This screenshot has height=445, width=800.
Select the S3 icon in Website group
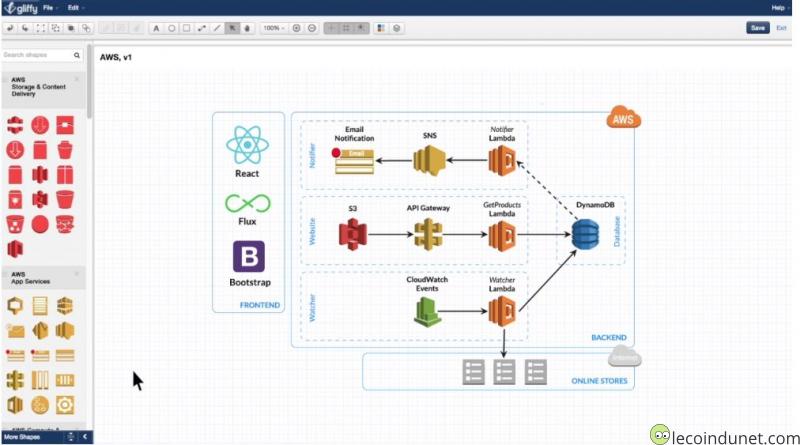[x=353, y=234]
